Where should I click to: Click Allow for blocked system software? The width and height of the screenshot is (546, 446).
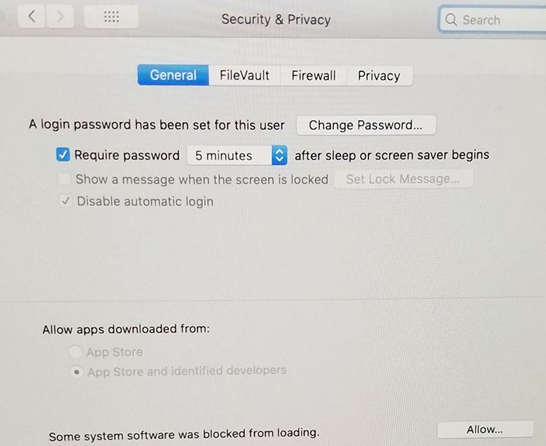[x=485, y=430]
